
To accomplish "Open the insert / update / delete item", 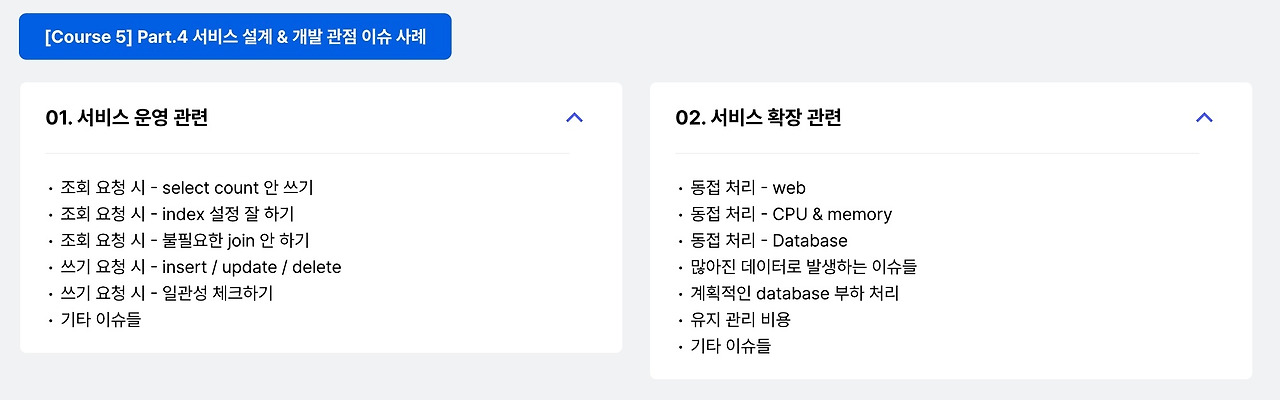I will [201, 267].
